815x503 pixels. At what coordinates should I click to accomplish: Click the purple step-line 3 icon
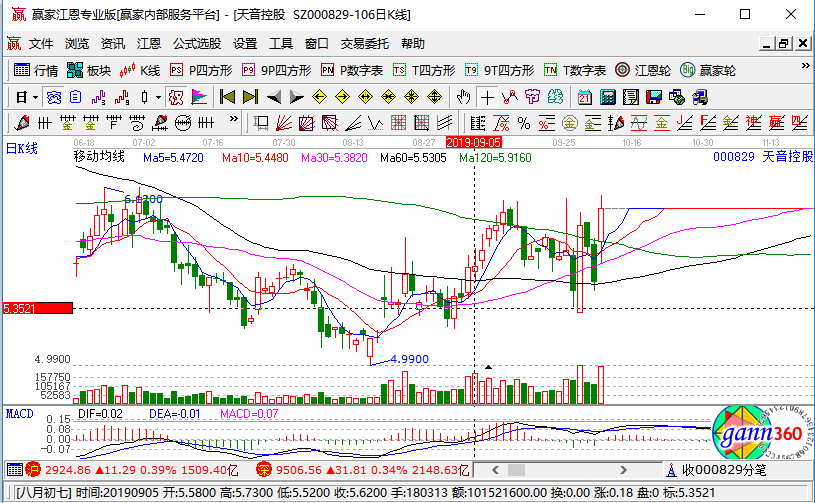coord(98,97)
